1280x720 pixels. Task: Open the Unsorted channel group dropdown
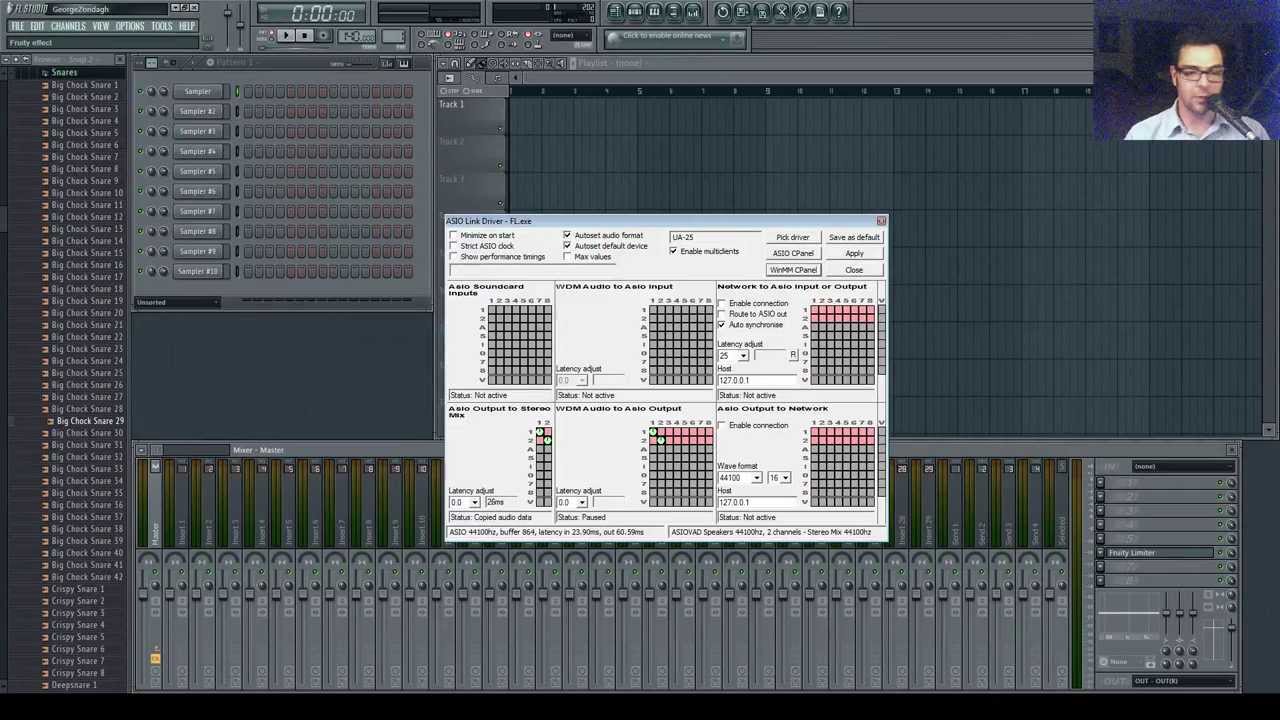[176, 302]
